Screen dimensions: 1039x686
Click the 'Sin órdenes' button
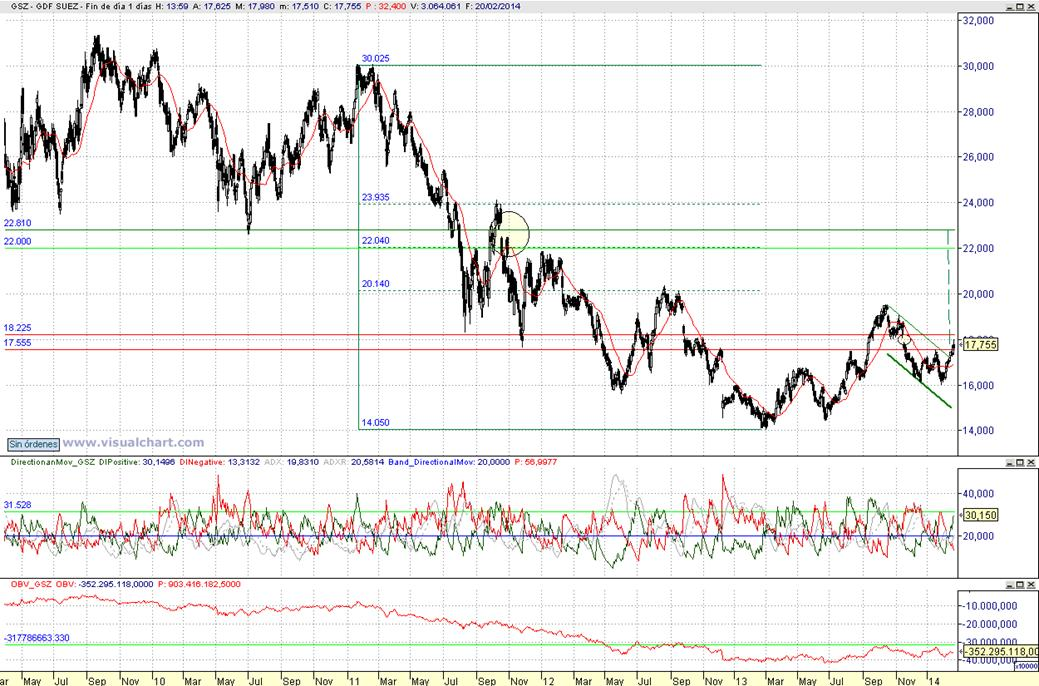[x=33, y=444]
